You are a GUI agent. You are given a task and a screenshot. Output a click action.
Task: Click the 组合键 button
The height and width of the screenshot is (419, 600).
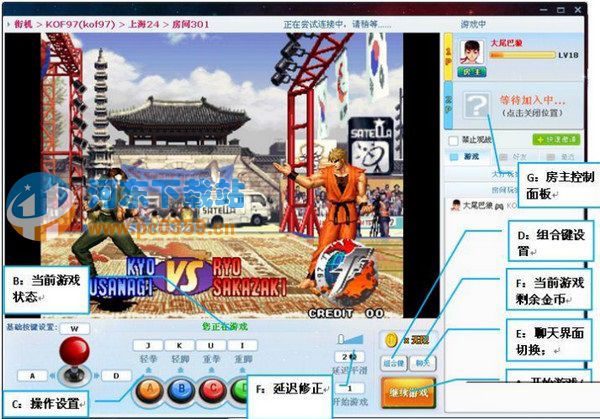[x=394, y=363]
